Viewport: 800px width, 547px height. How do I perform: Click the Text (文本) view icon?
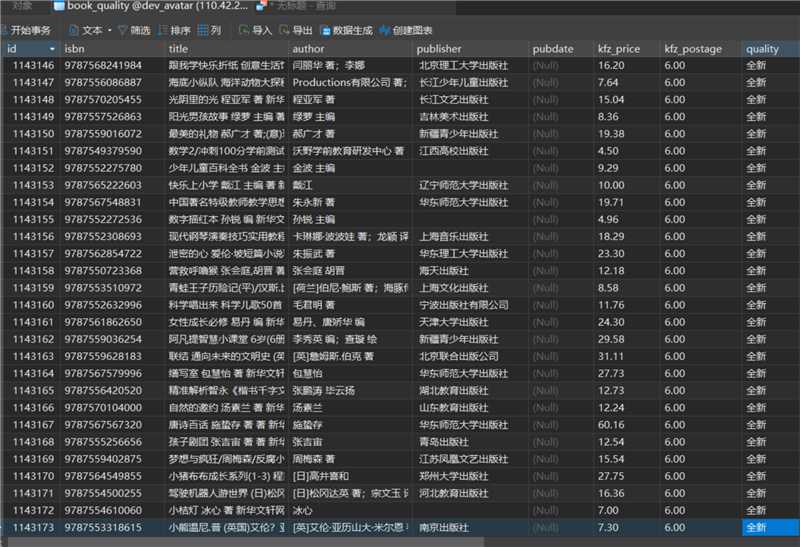[75, 30]
